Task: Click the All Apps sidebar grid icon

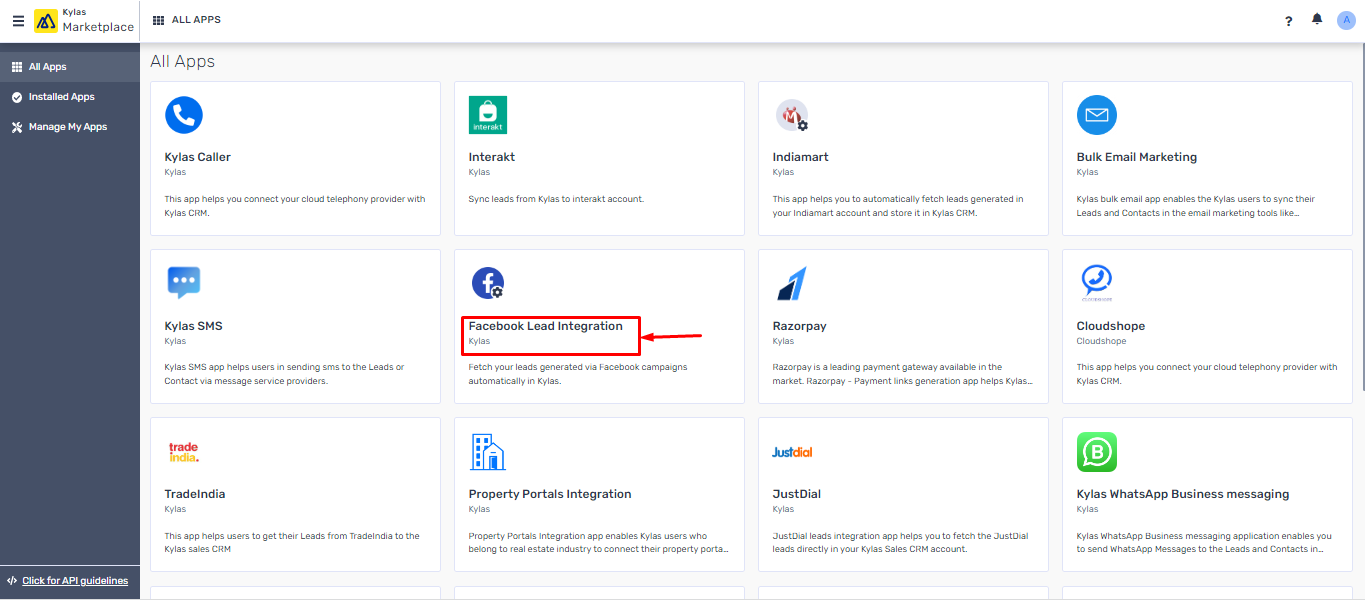Action: click(17, 67)
